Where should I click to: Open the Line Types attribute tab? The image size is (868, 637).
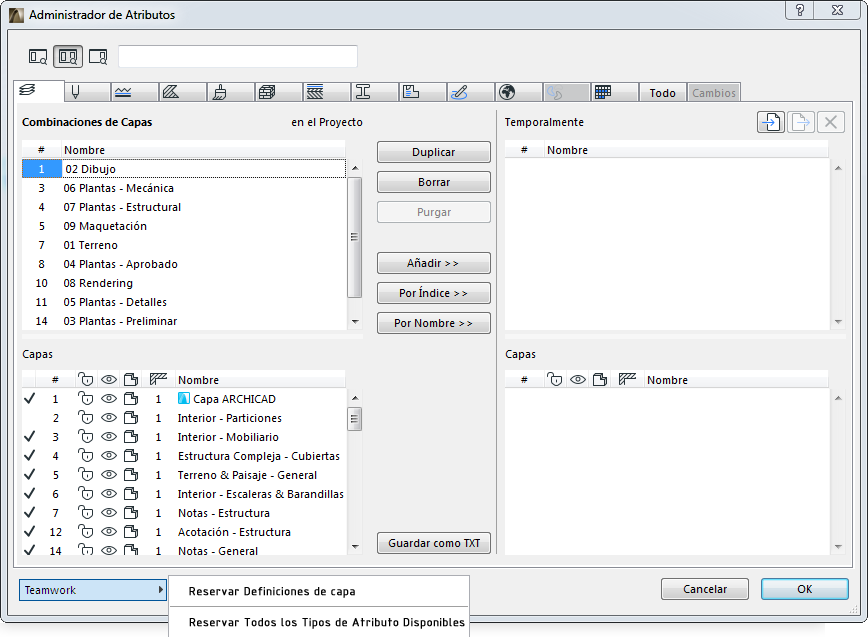(135, 92)
